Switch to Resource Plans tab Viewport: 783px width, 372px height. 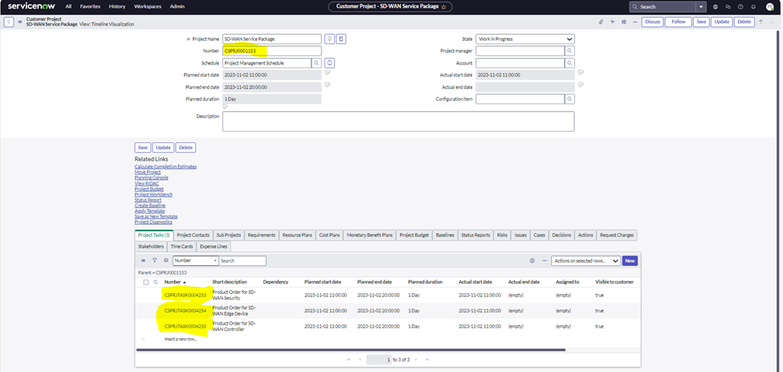tap(297, 235)
